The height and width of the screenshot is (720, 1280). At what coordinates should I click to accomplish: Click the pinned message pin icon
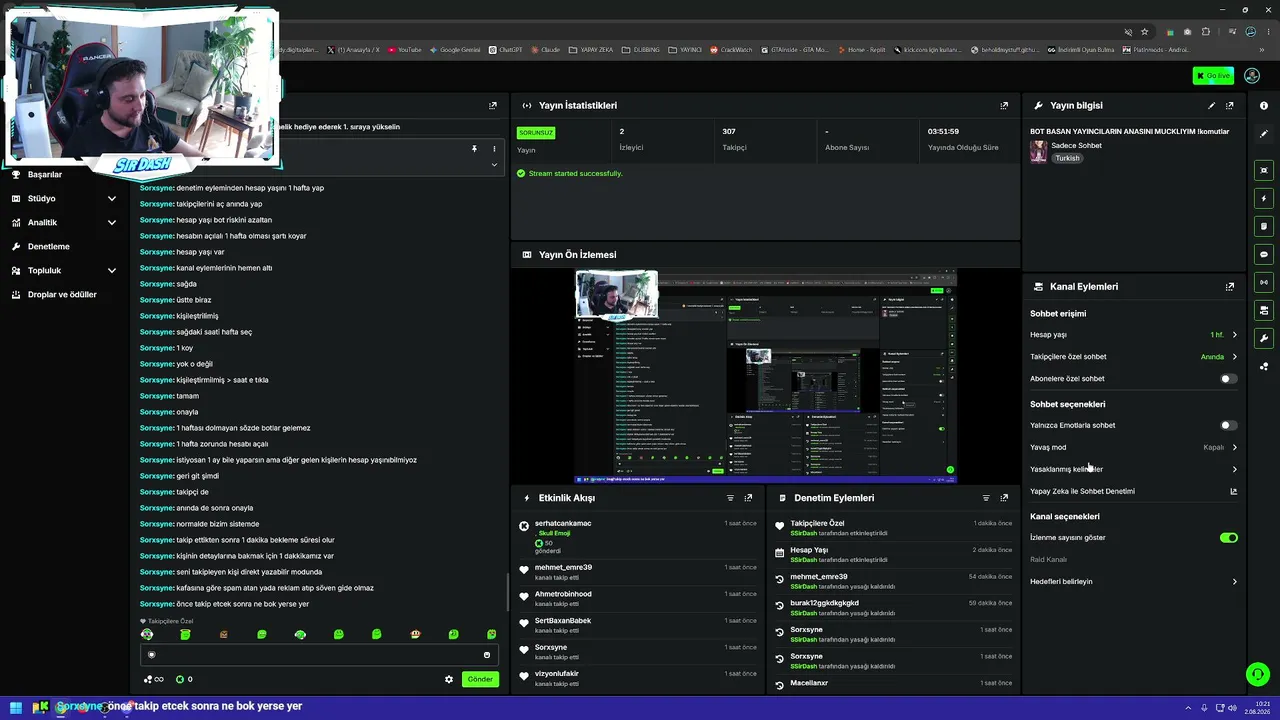(474, 149)
